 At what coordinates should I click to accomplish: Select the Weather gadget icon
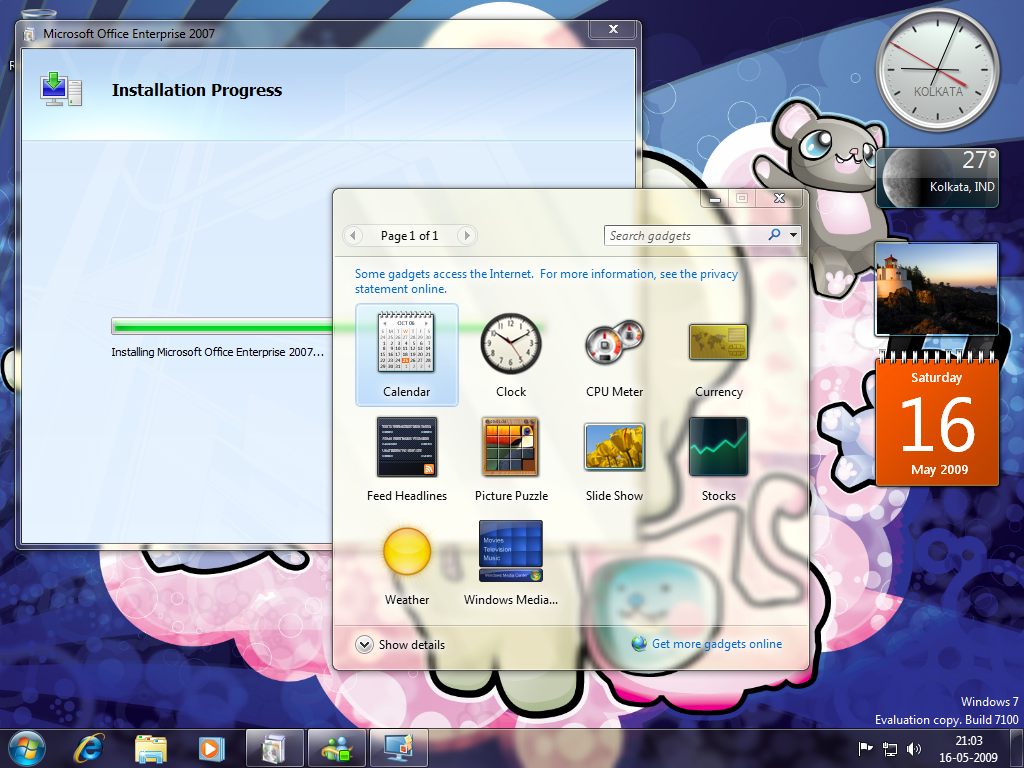(406, 551)
